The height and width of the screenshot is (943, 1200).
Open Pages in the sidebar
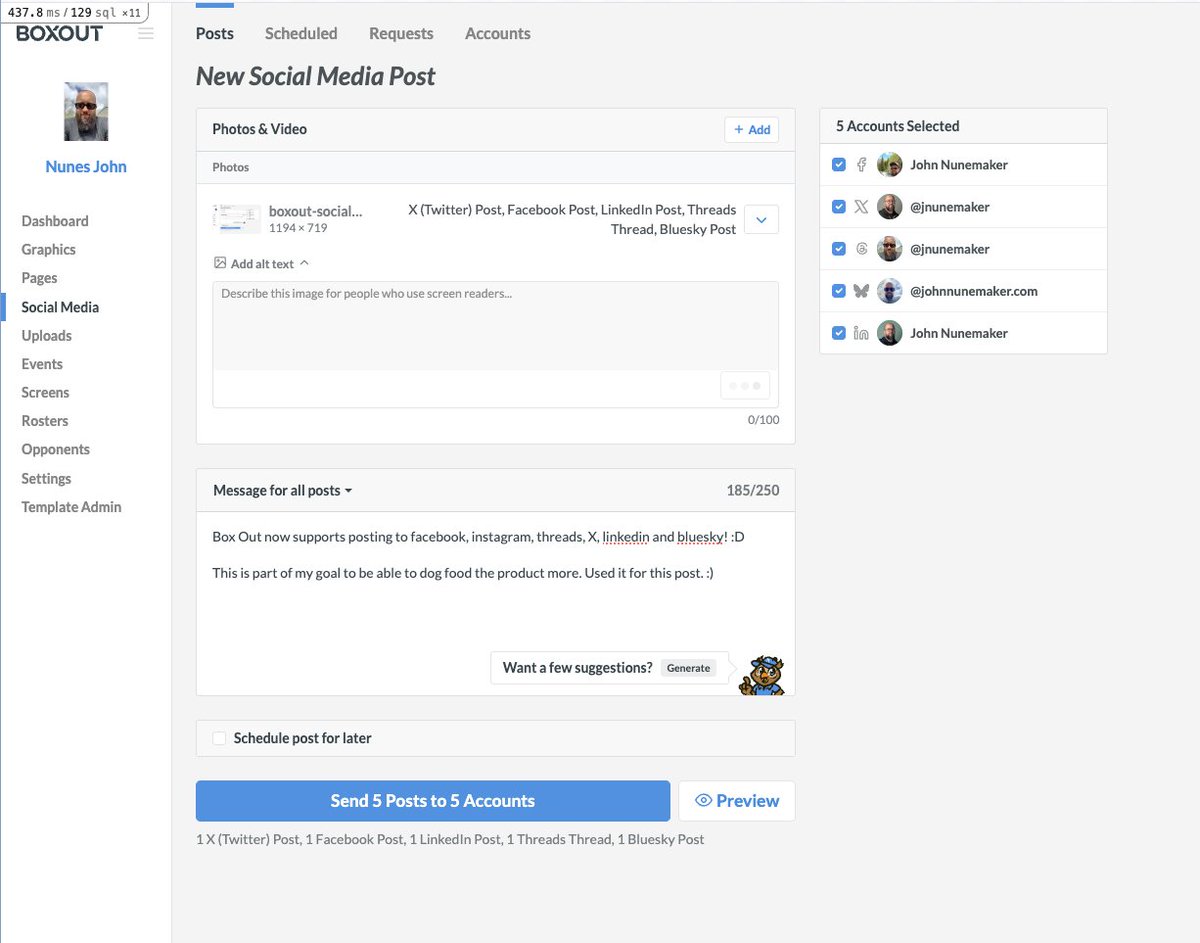40,278
